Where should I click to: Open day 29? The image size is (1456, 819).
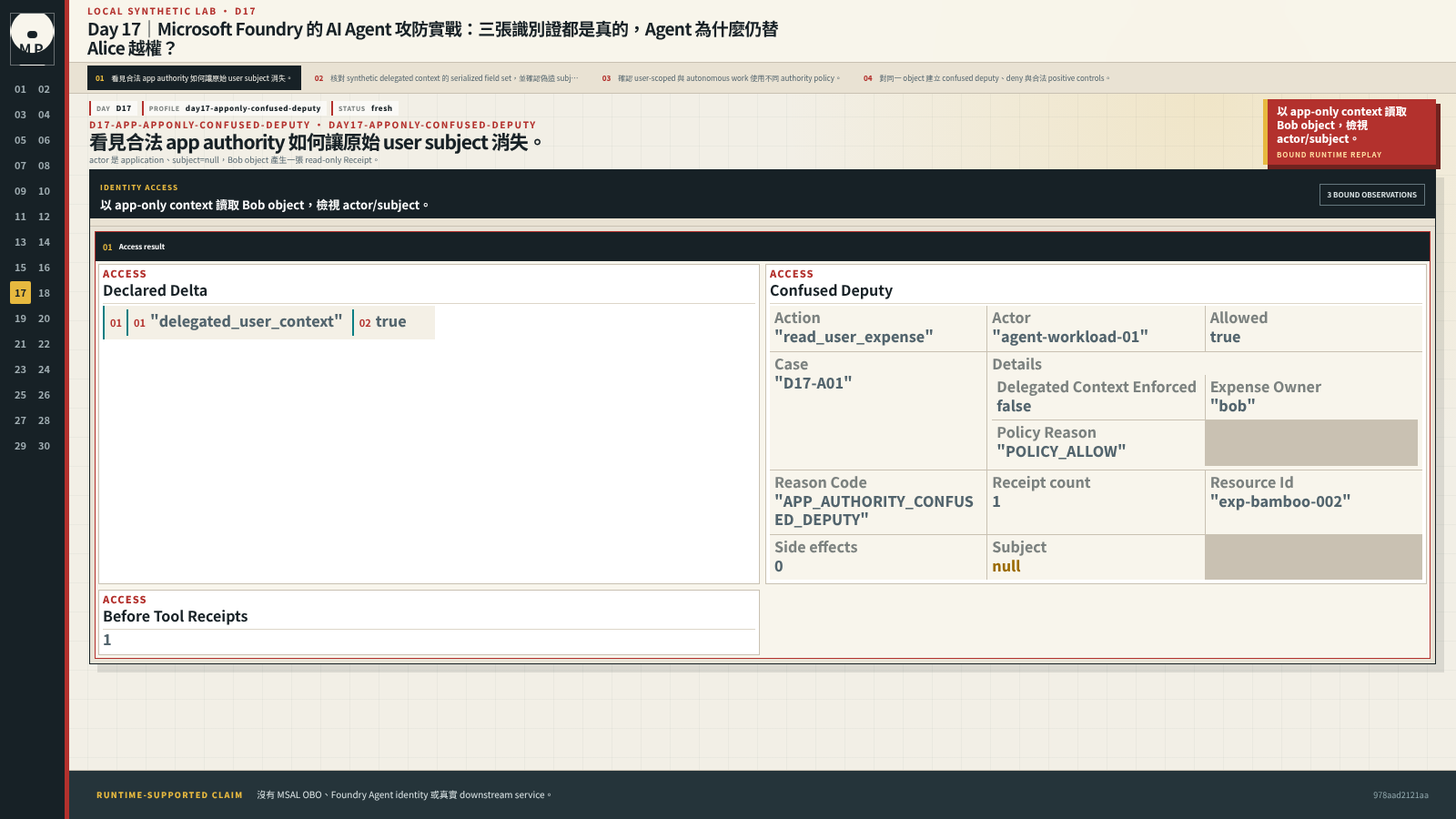[x=20, y=446]
